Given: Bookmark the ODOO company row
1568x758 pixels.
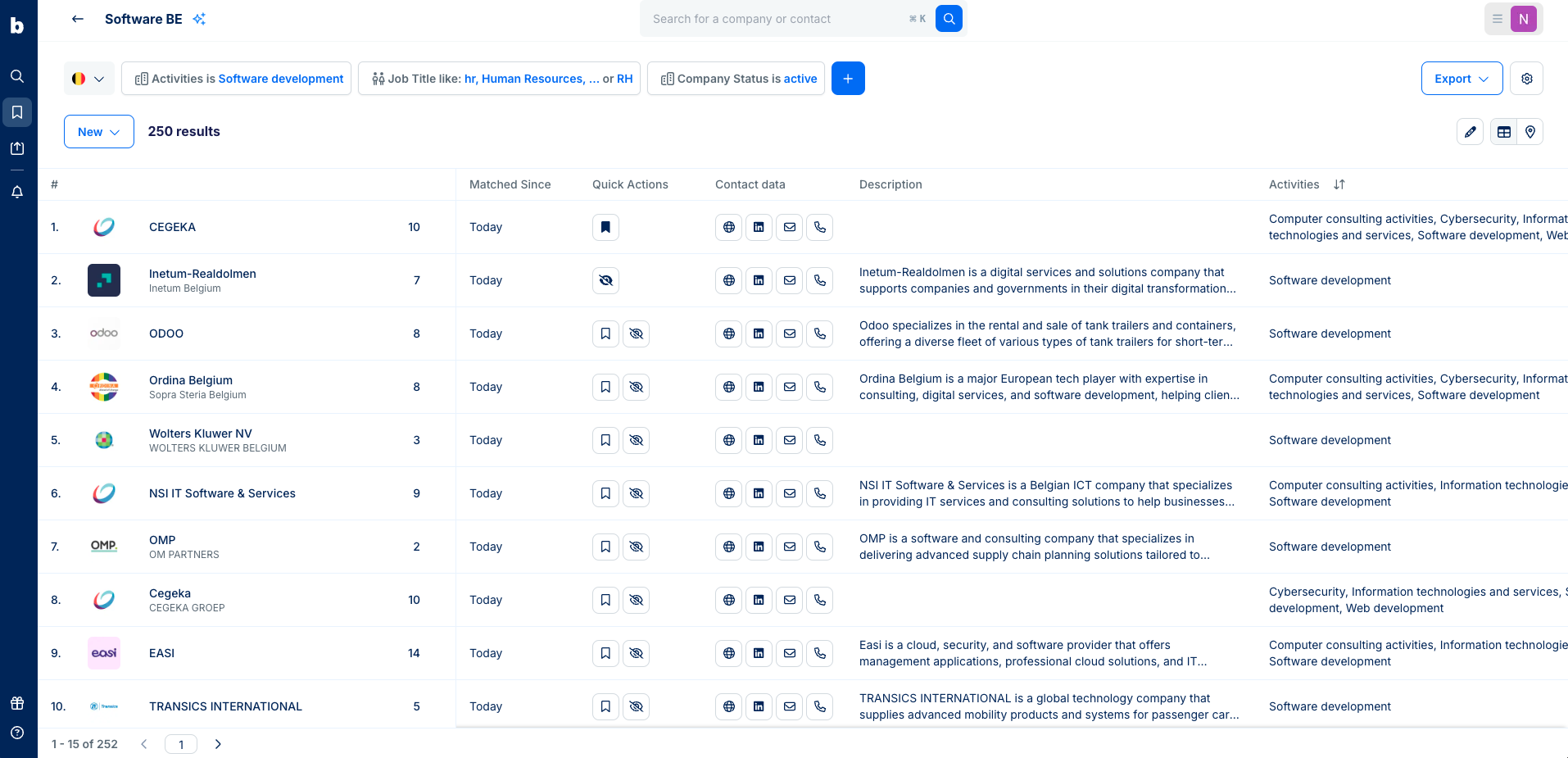Looking at the screenshot, I should click(605, 334).
